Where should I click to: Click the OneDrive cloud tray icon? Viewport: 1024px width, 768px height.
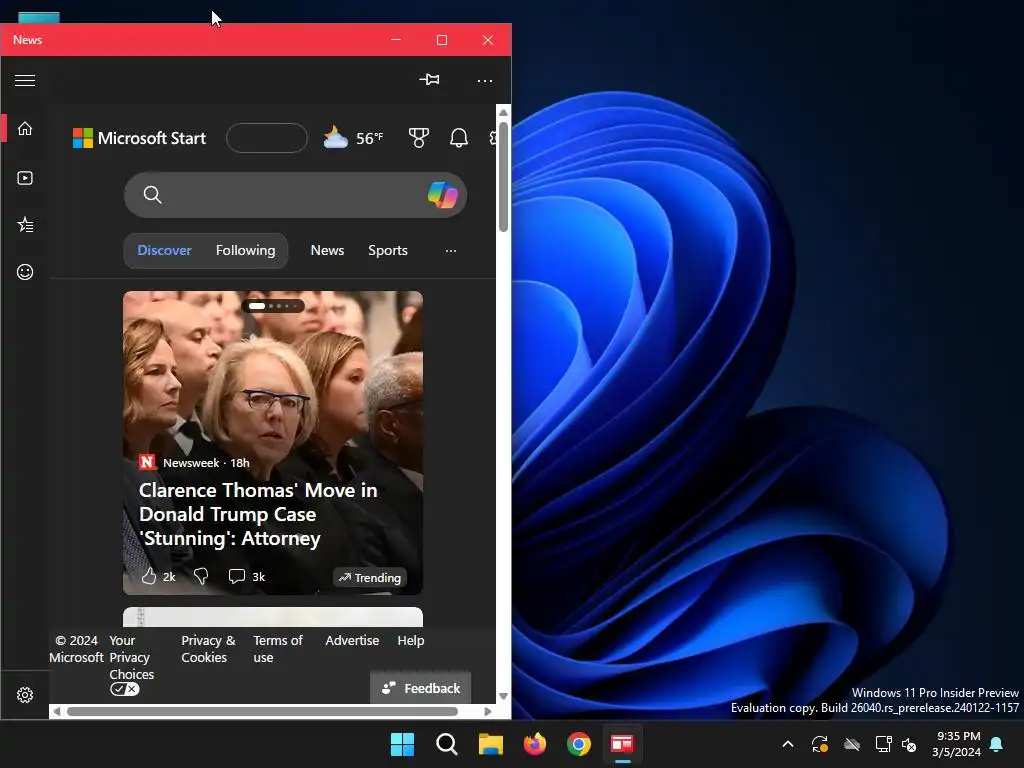point(852,744)
